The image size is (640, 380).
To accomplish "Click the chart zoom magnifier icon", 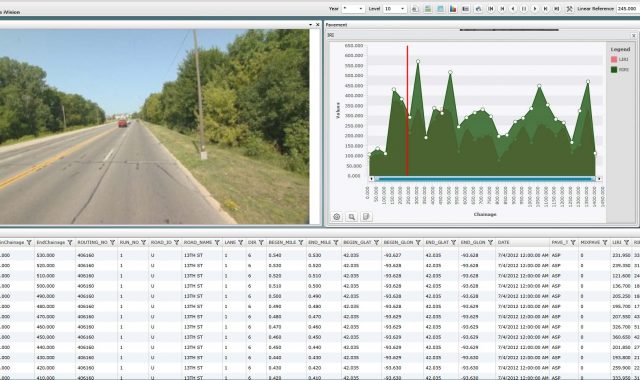I will point(351,217).
